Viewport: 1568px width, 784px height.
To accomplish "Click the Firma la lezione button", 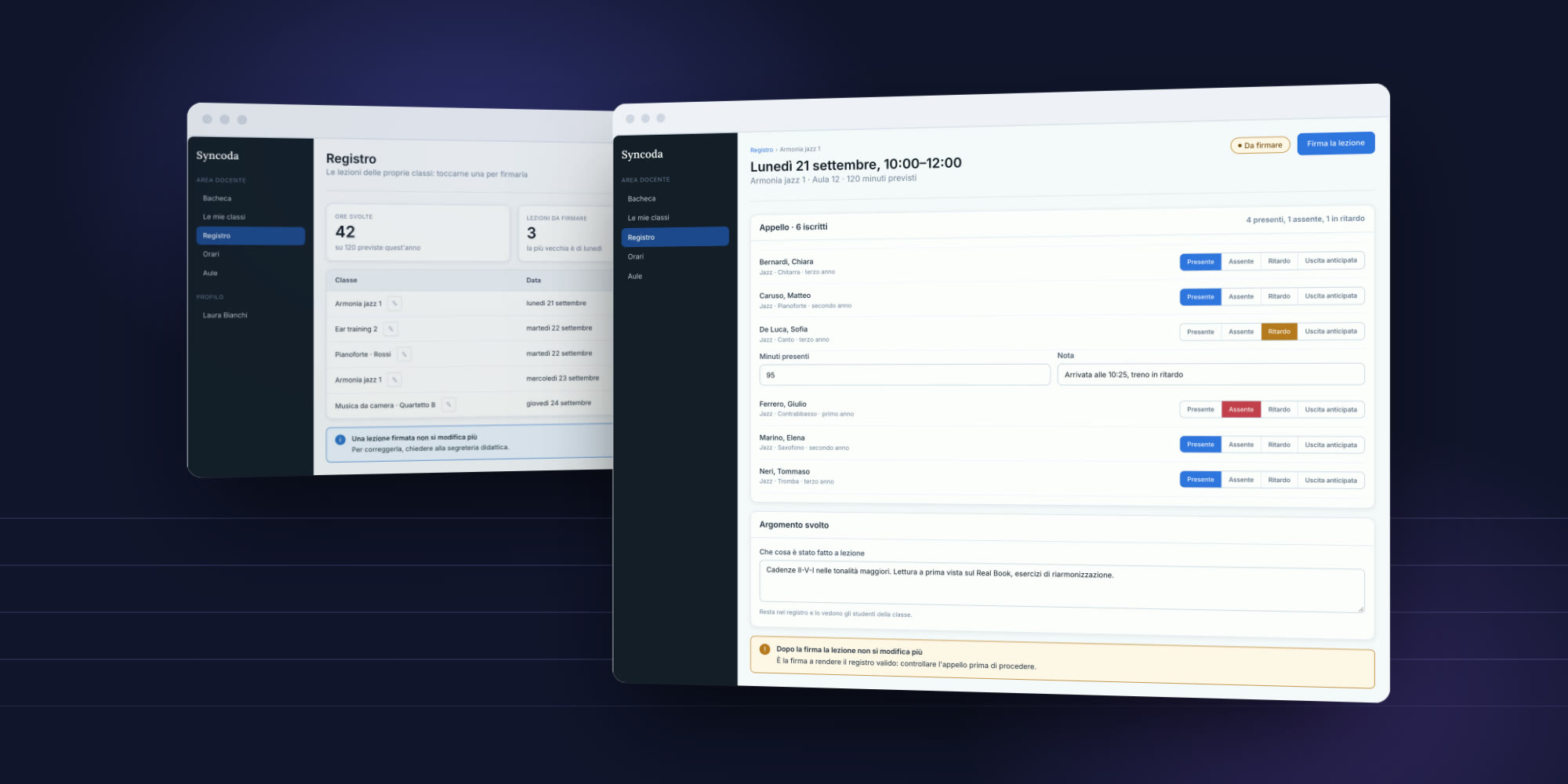I will tap(1336, 143).
